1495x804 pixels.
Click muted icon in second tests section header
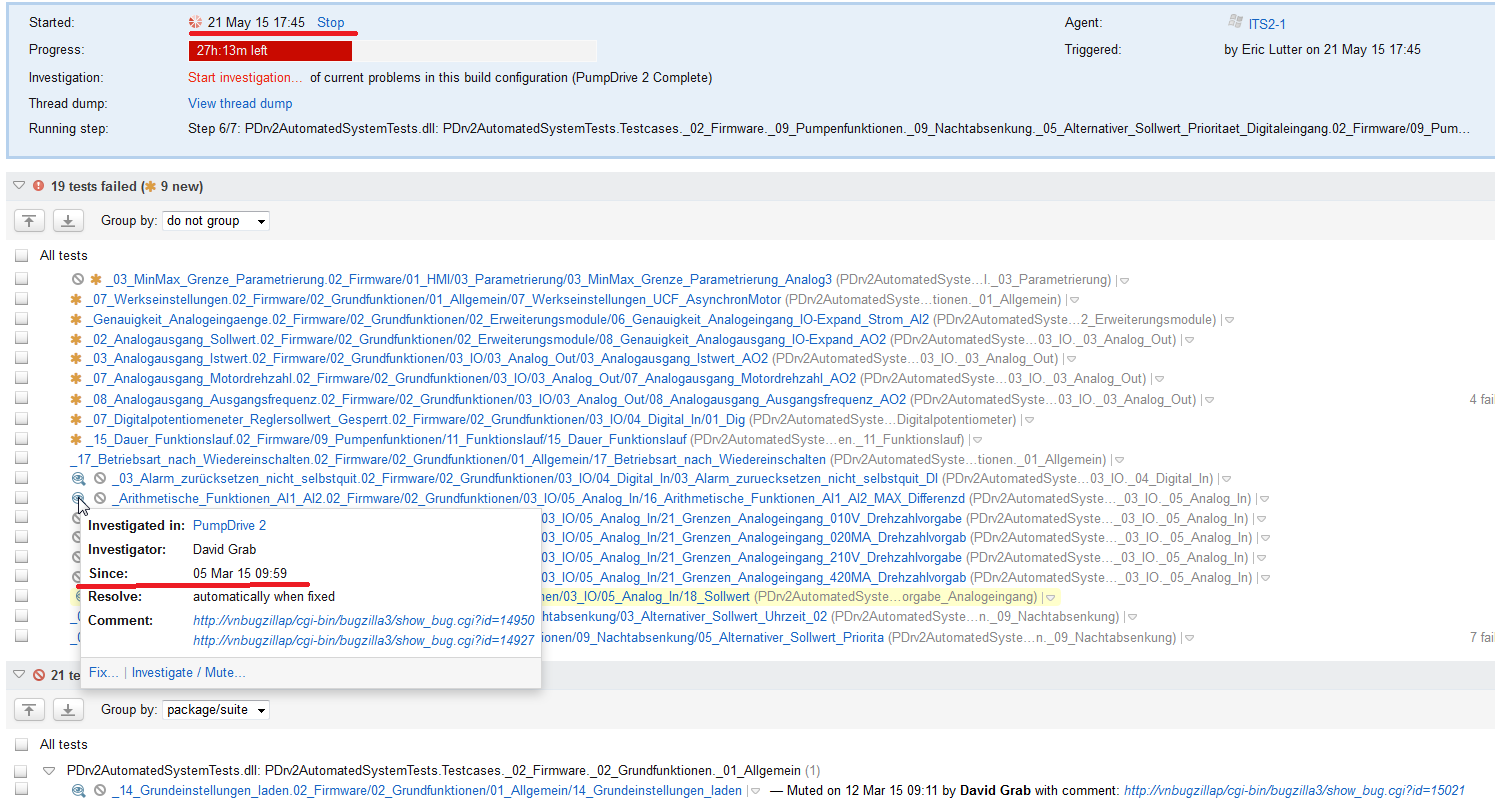(x=39, y=675)
